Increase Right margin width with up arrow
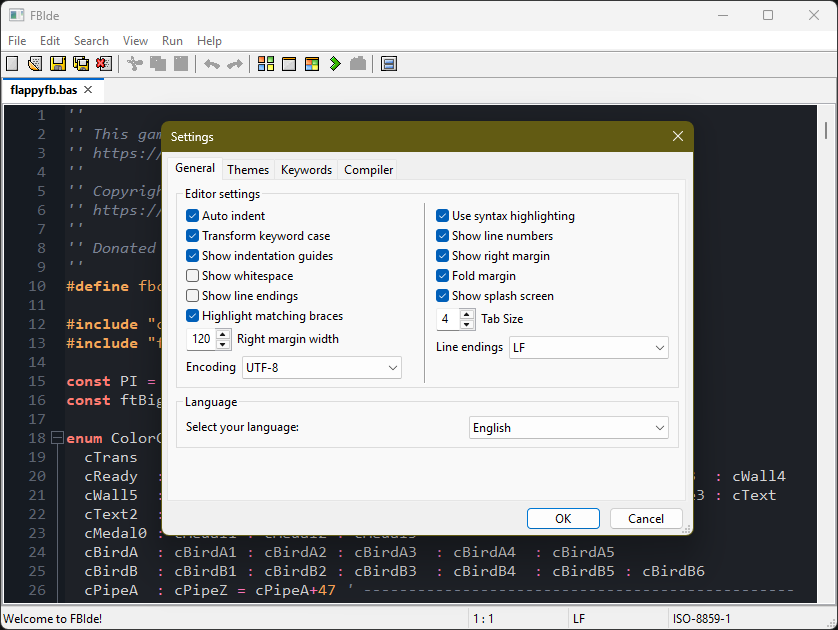Screen dimensions: 838x630 click(223, 335)
